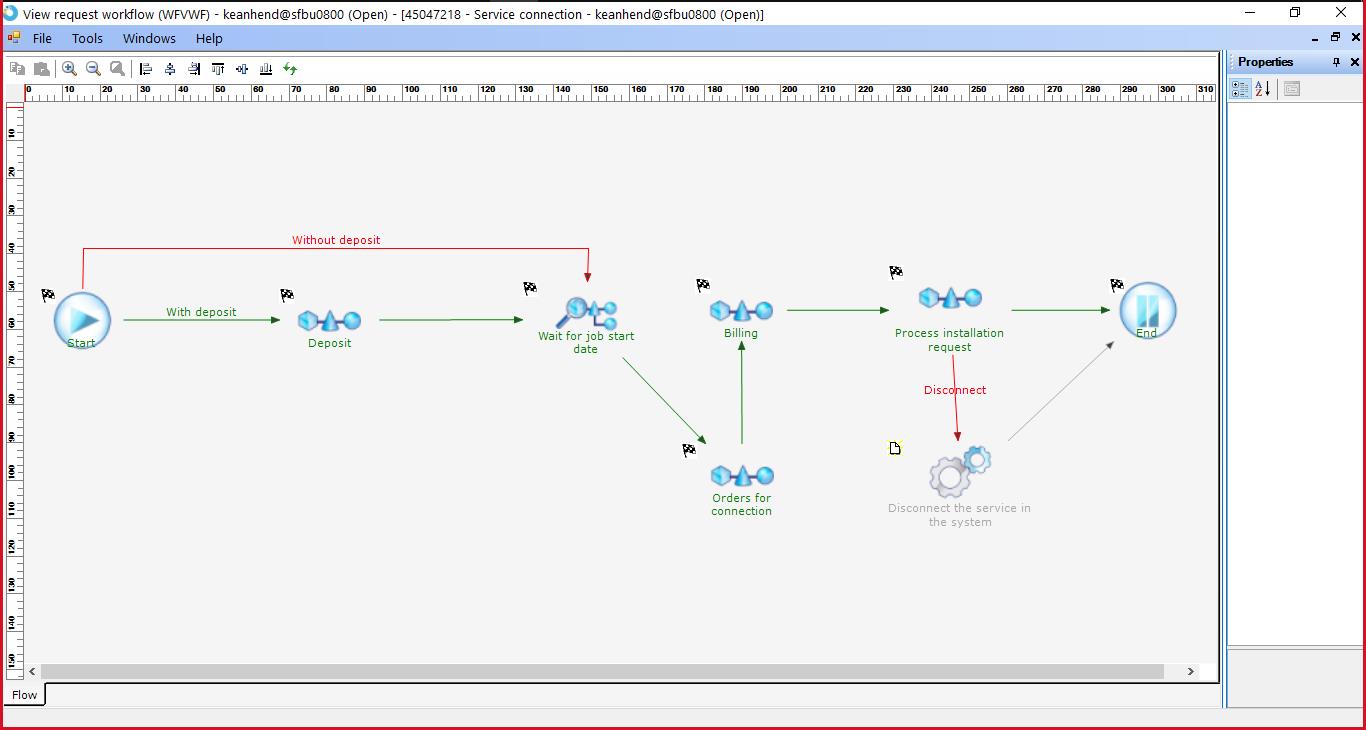
Task: Click the 'Billing' node label
Action: (741, 333)
